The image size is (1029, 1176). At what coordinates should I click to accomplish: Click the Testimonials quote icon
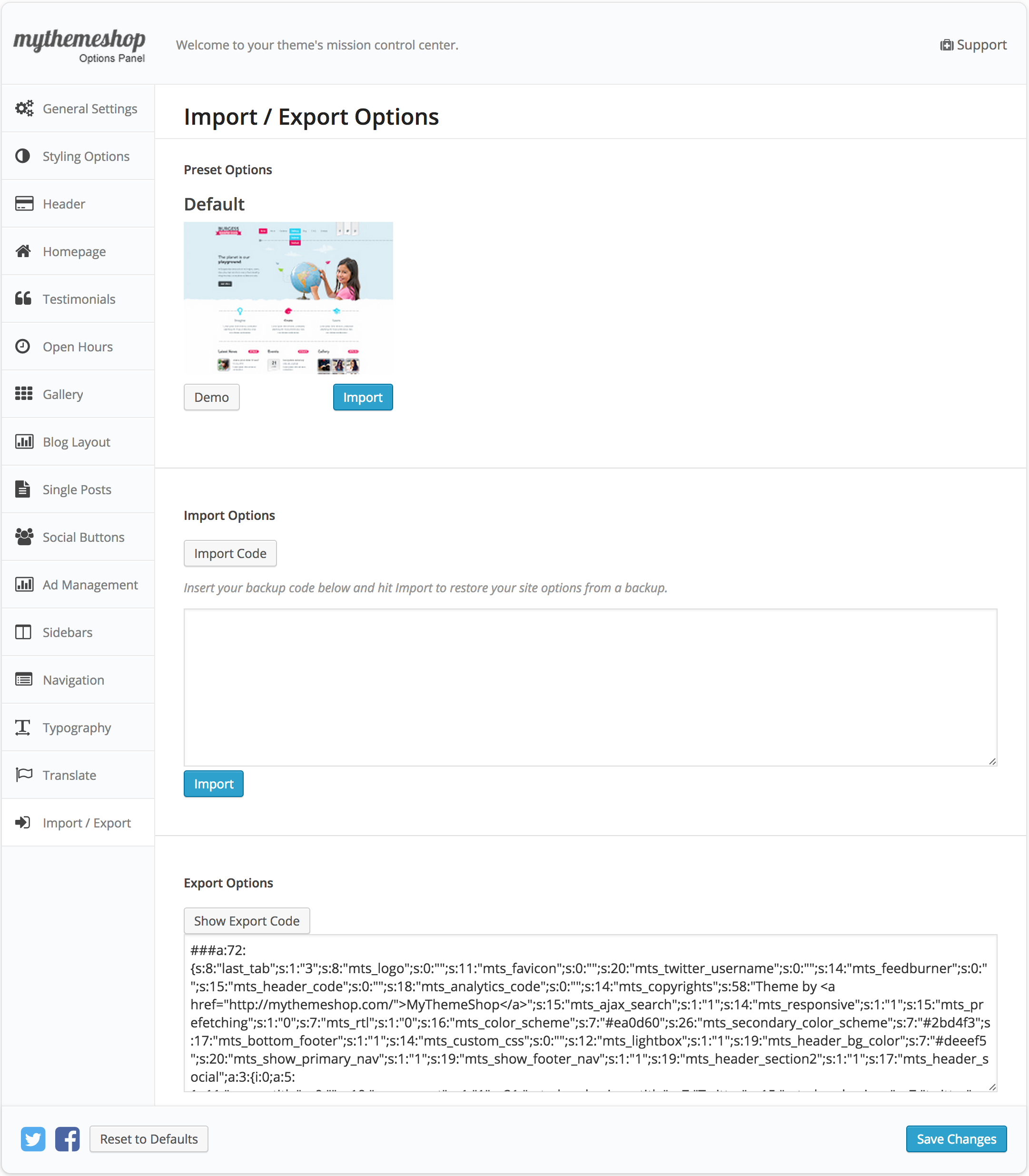23,299
